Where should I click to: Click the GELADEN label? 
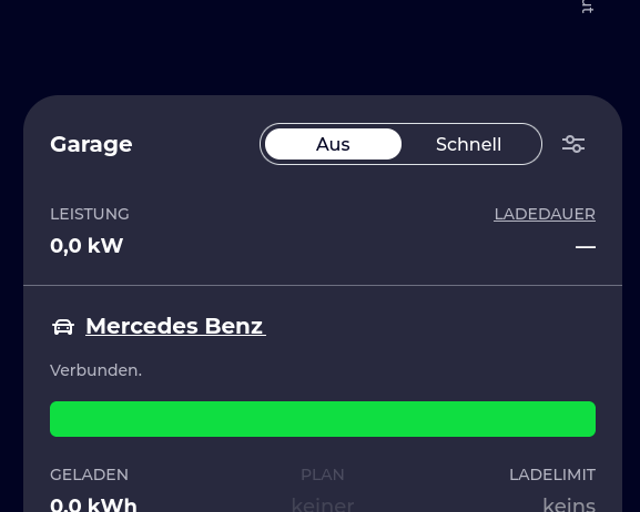pyautogui.click(x=89, y=475)
